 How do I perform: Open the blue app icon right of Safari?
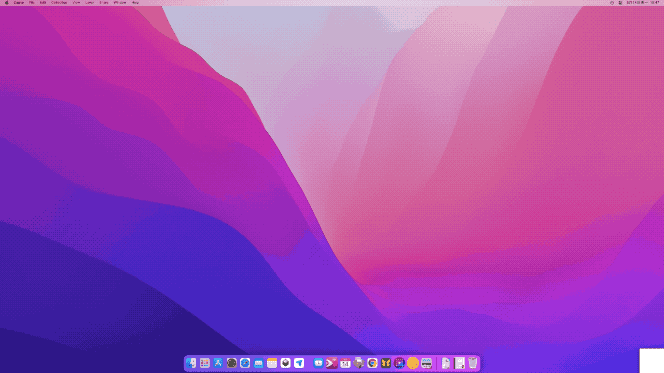click(259, 363)
